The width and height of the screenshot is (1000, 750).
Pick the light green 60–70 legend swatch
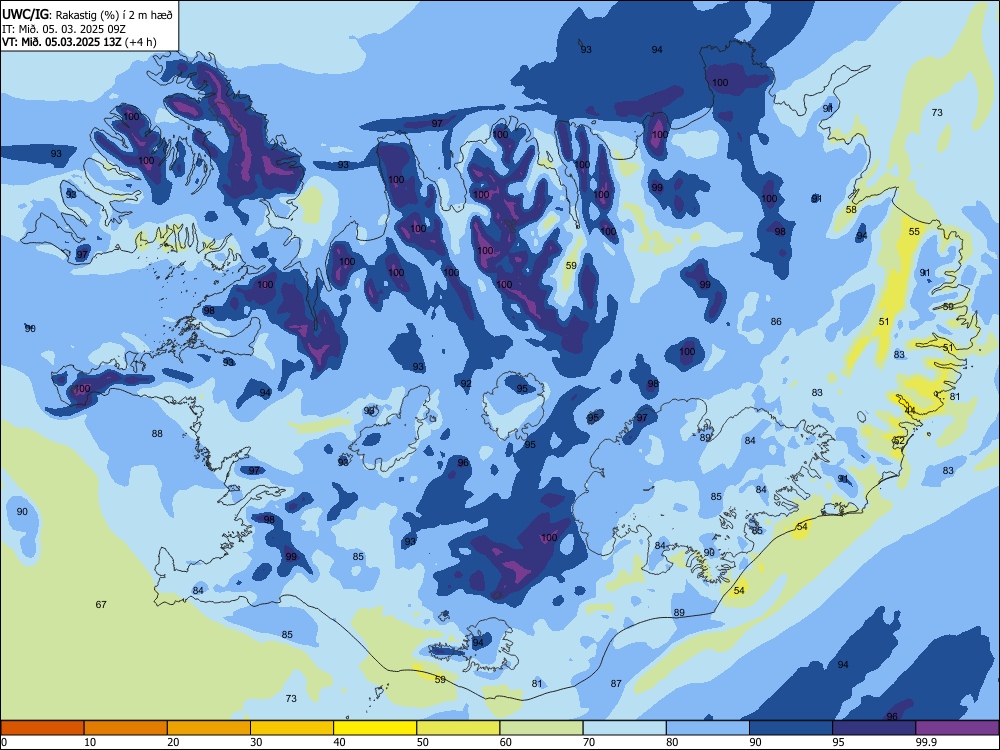point(541,728)
